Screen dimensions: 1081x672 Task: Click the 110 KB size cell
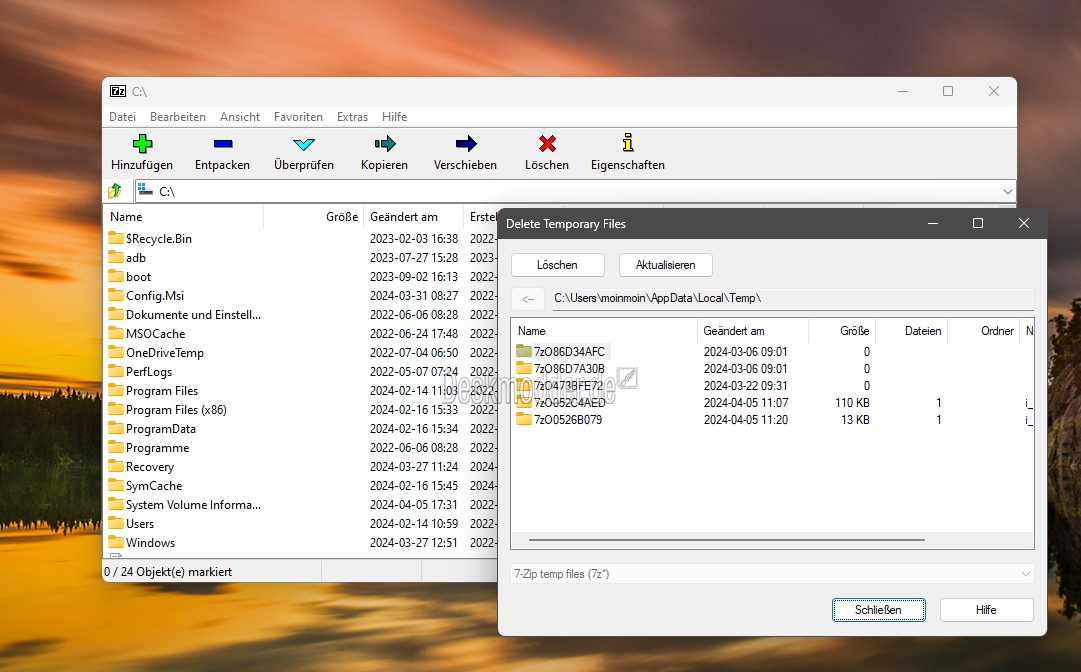(x=852, y=403)
